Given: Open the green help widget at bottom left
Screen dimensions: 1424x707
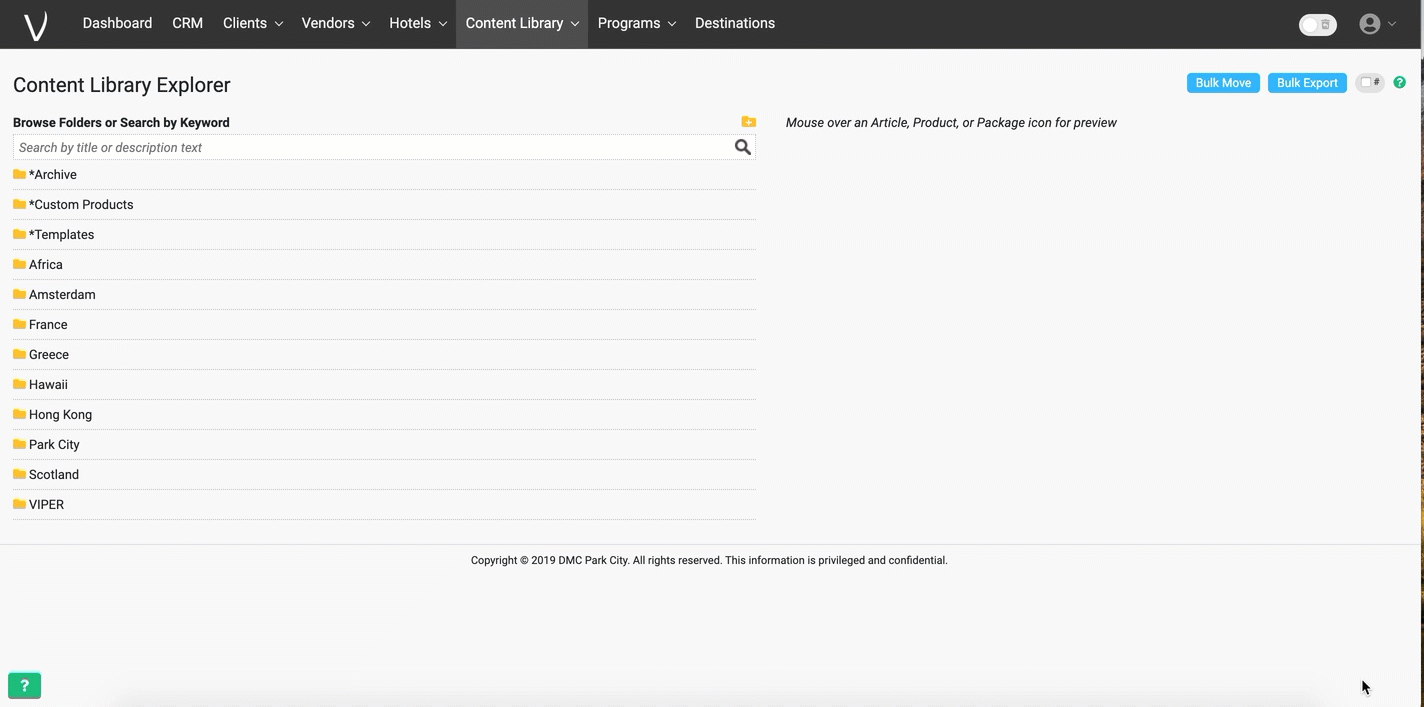Looking at the screenshot, I should [x=25, y=685].
